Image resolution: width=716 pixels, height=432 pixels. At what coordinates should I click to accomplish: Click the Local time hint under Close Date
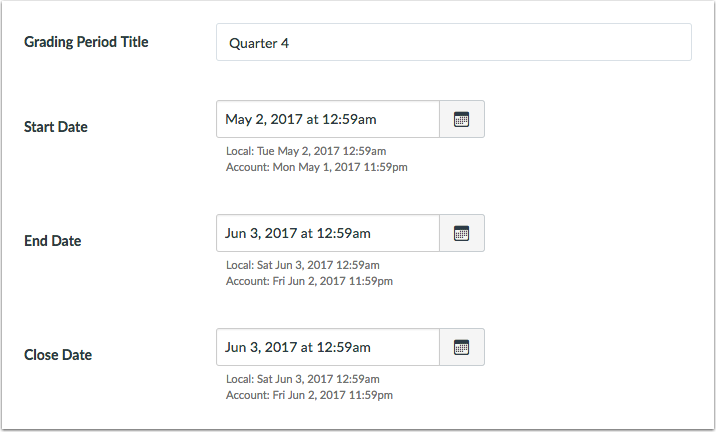(302, 379)
